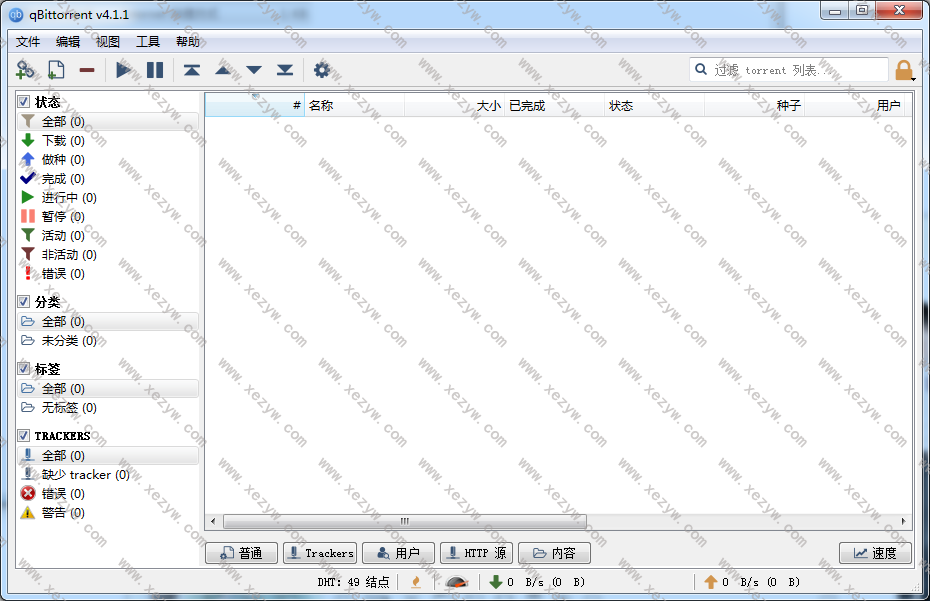Move torrent to bottom of queue
The height and width of the screenshot is (601, 930).
point(285,70)
